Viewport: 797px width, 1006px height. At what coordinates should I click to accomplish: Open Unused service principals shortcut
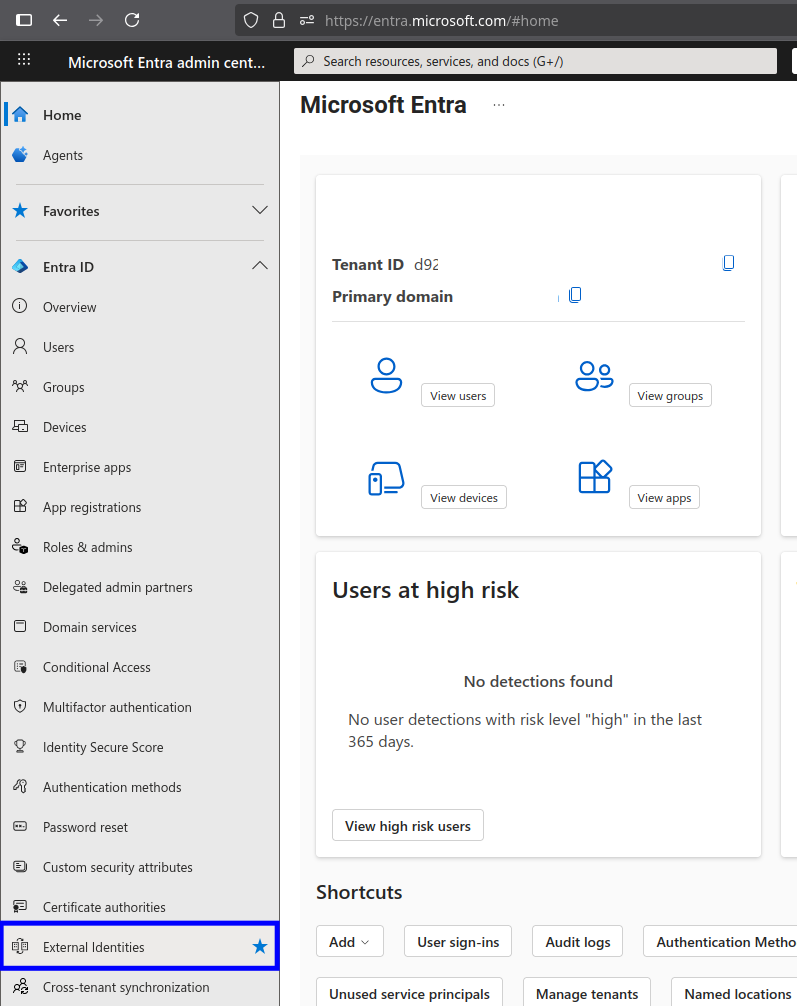(409, 994)
